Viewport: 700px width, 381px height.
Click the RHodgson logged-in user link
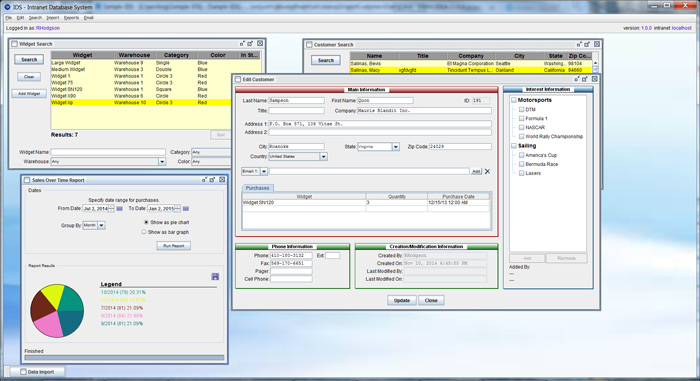coord(48,28)
